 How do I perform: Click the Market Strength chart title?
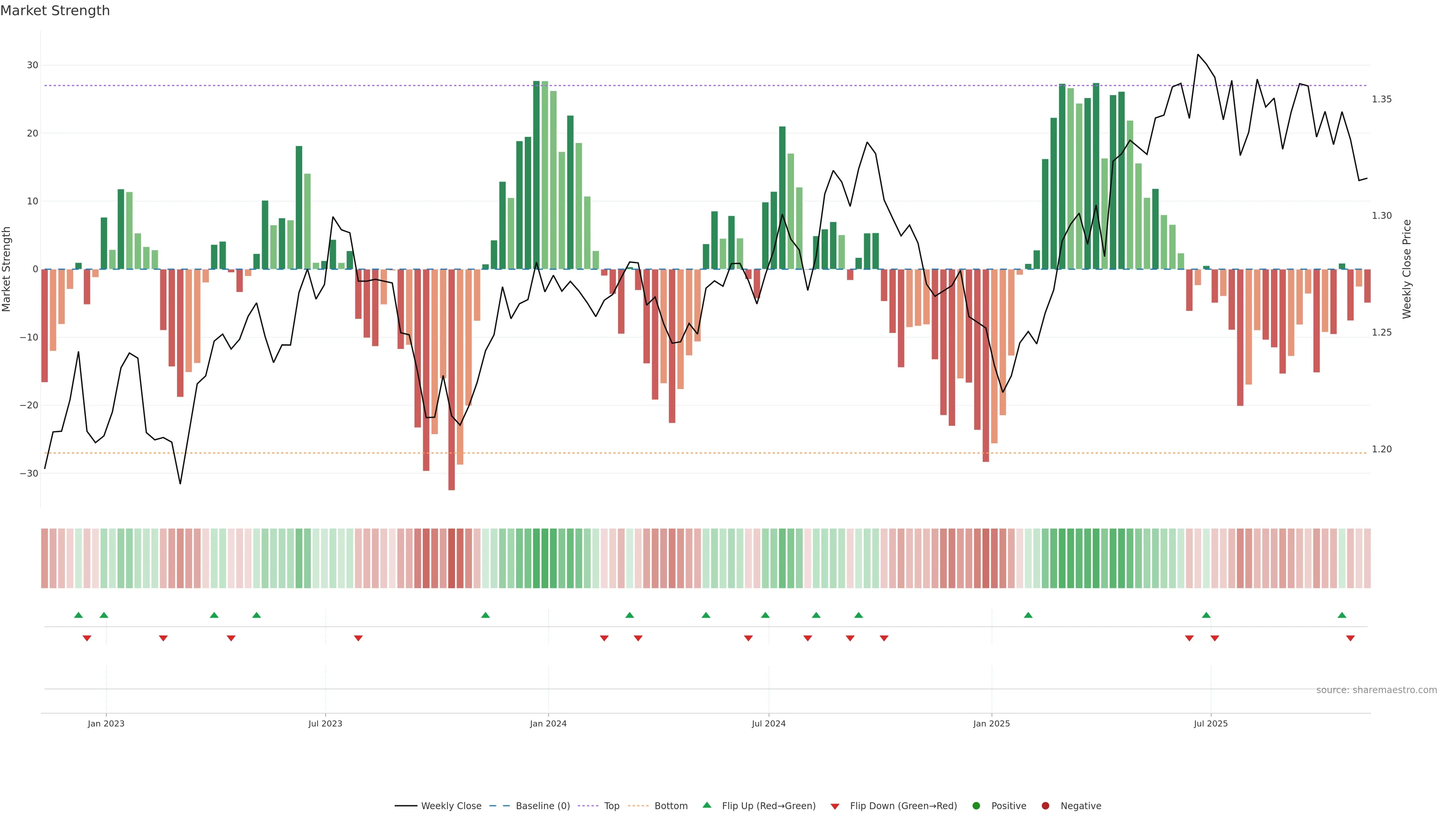coord(55,11)
